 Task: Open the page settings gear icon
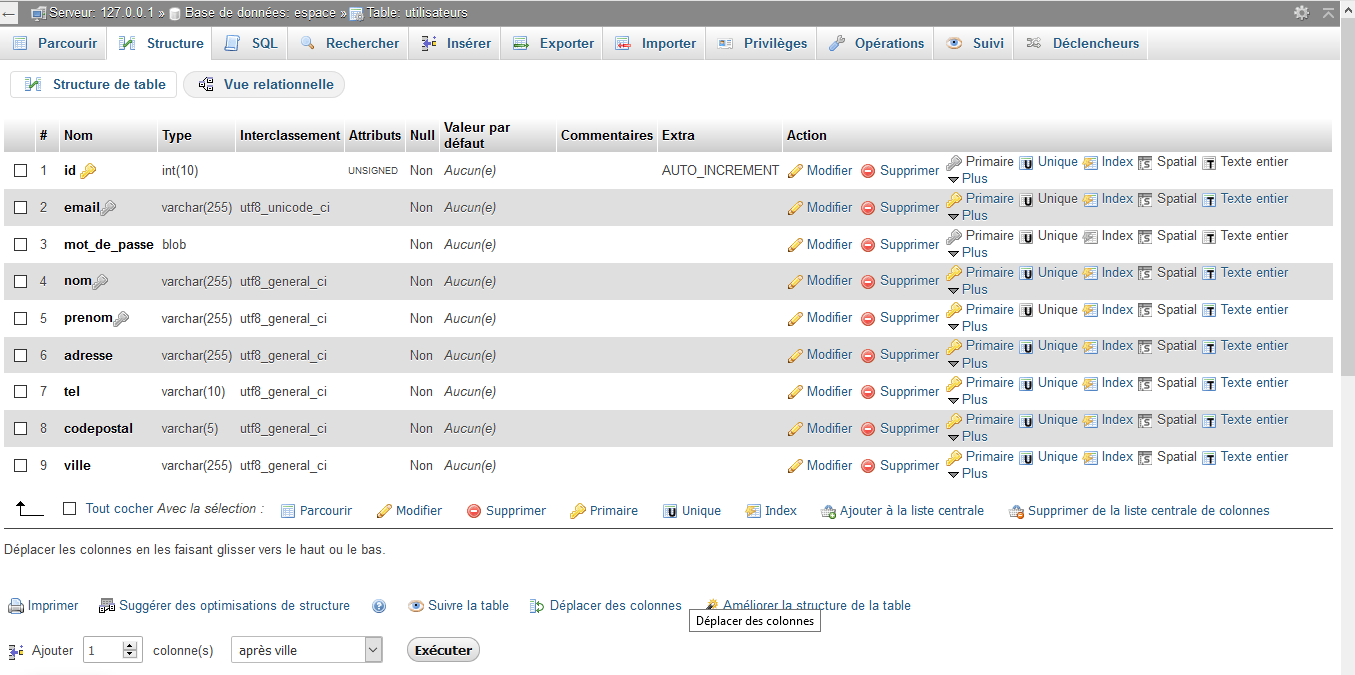(x=1301, y=13)
